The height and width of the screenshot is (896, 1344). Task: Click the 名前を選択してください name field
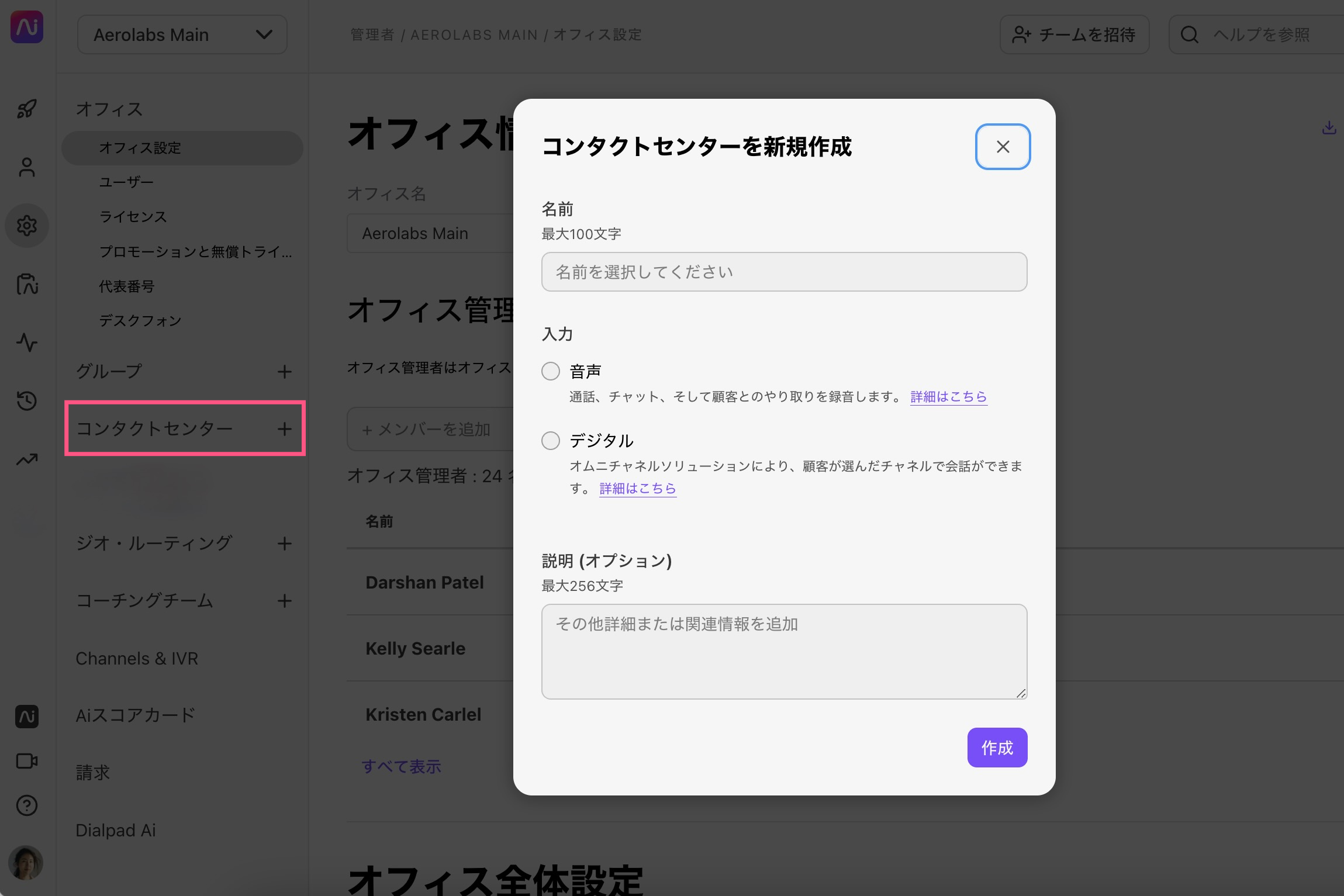pos(785,272)
